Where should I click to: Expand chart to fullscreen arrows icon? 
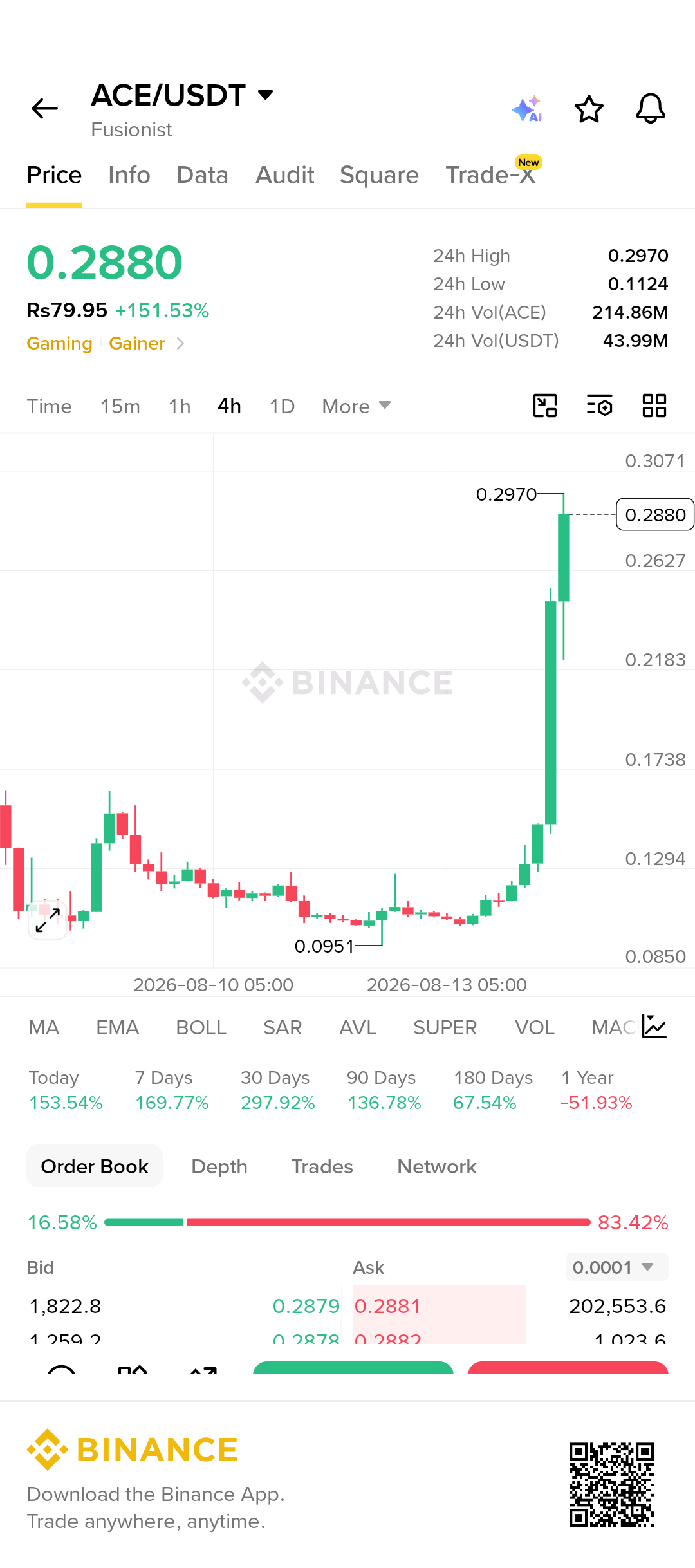click(x=48, y=920)
